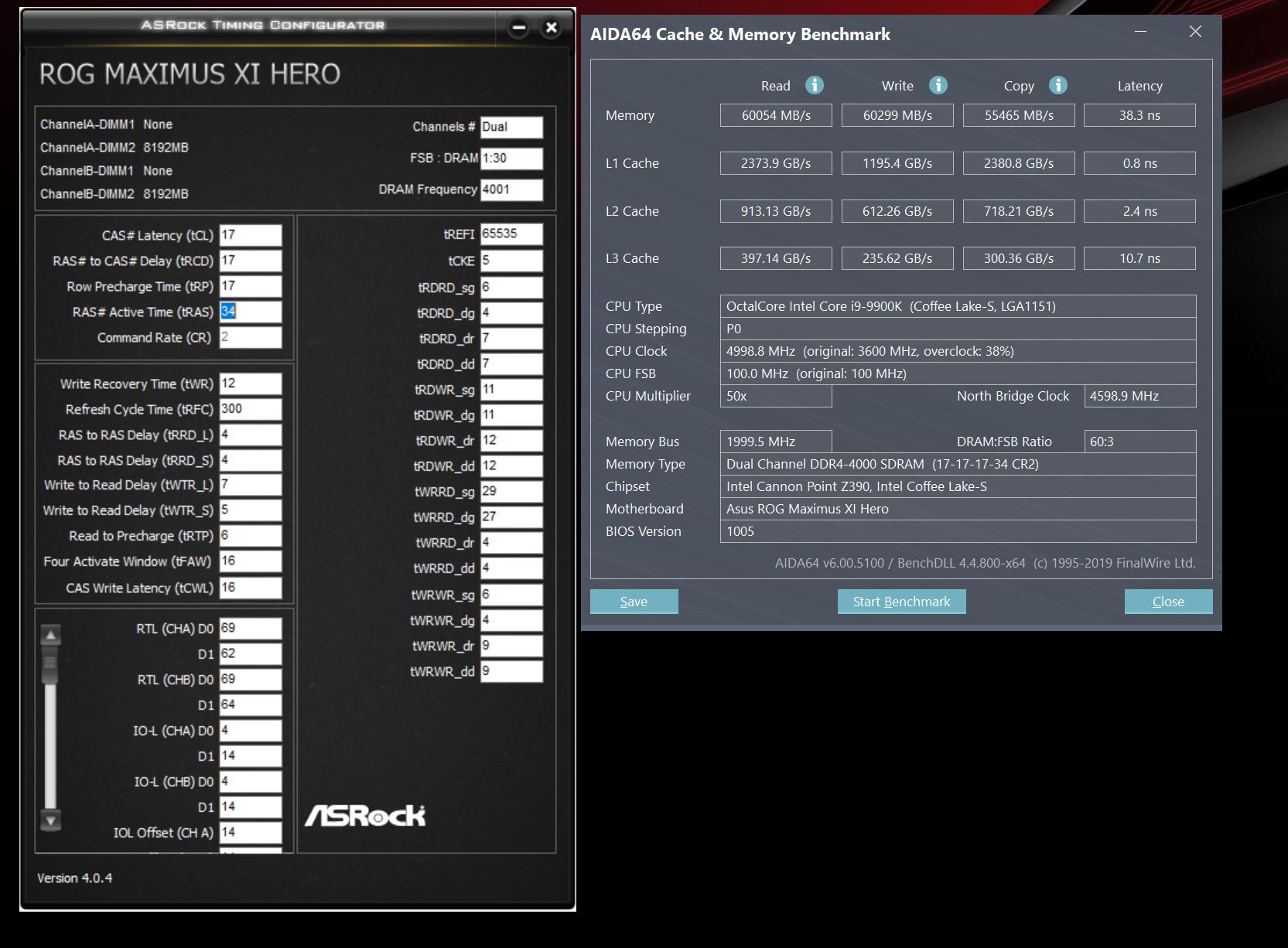The height and width of the screenshot is (948, 1288).
Task: Select the FSB : DRAM ratio field
Action: click(511, 159)
